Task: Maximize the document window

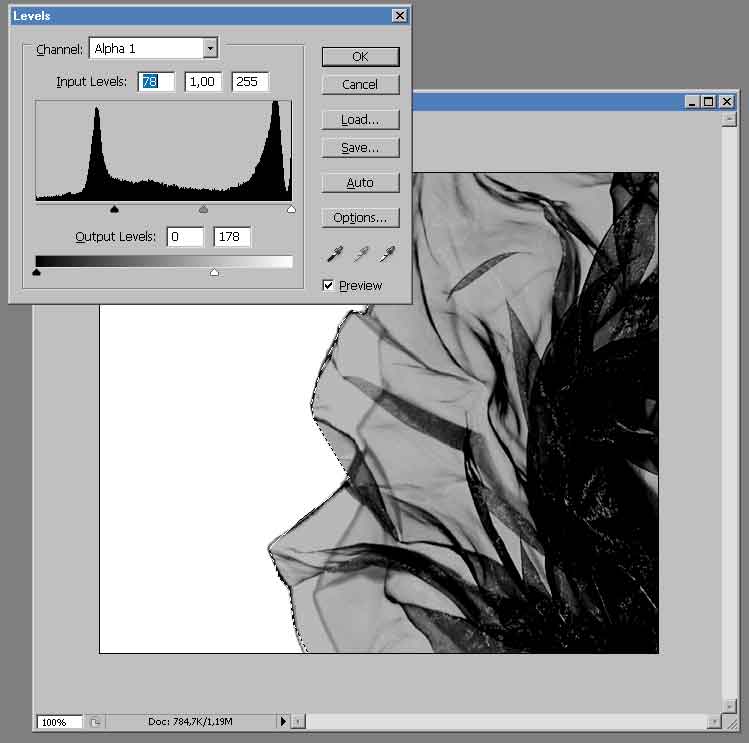Action: point(709,101)
